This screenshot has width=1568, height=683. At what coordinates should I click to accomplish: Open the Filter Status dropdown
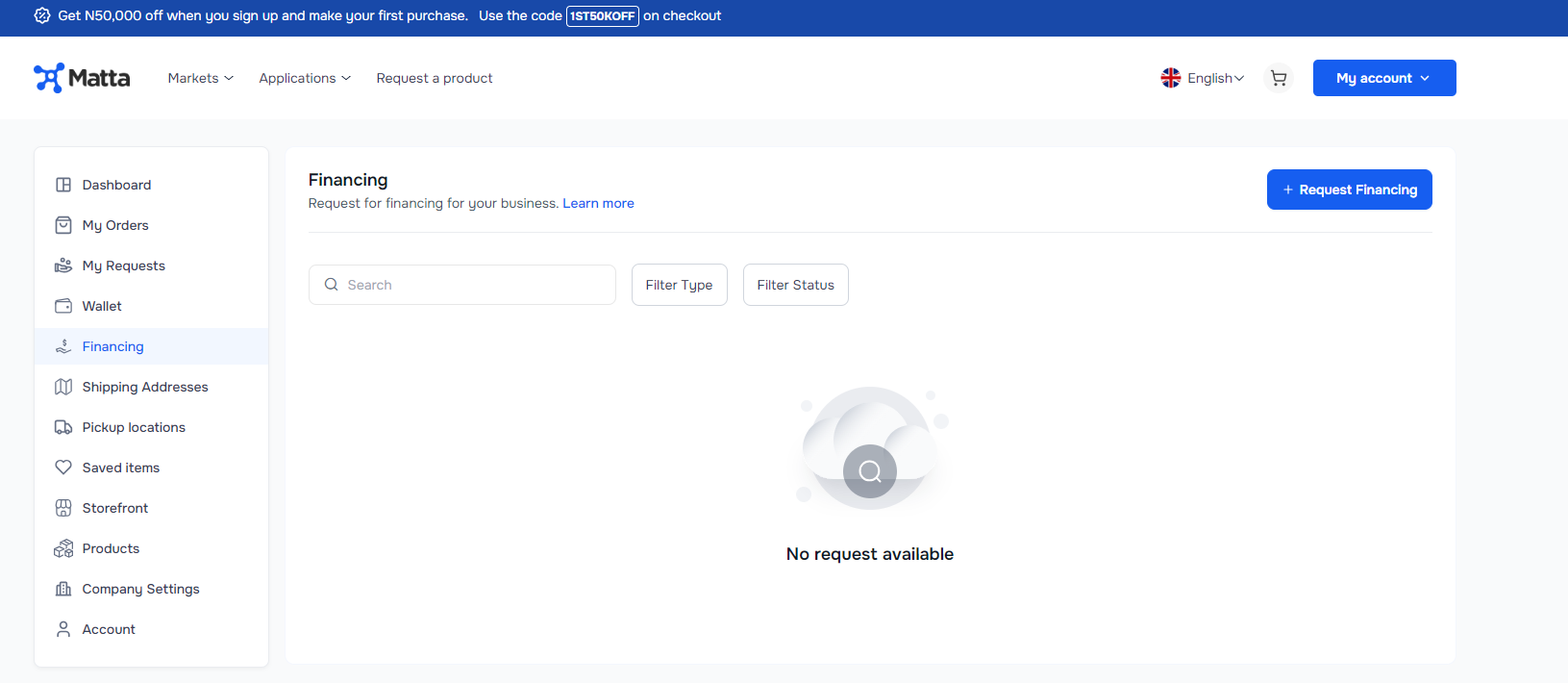click(x=796, y=285)
